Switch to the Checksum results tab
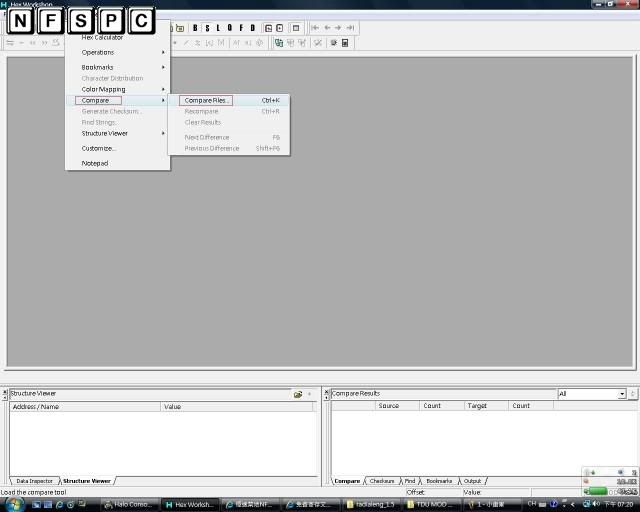640x512 pixels. (x=382, y=481)
